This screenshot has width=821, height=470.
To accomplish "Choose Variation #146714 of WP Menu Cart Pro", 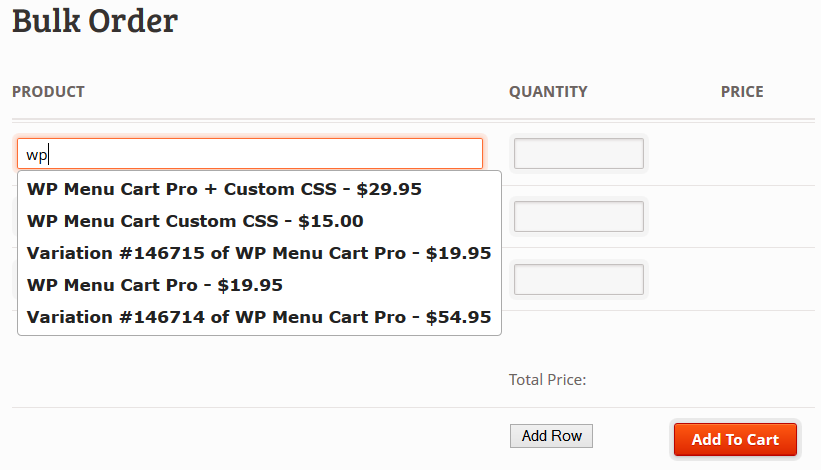I will [259, 317].
